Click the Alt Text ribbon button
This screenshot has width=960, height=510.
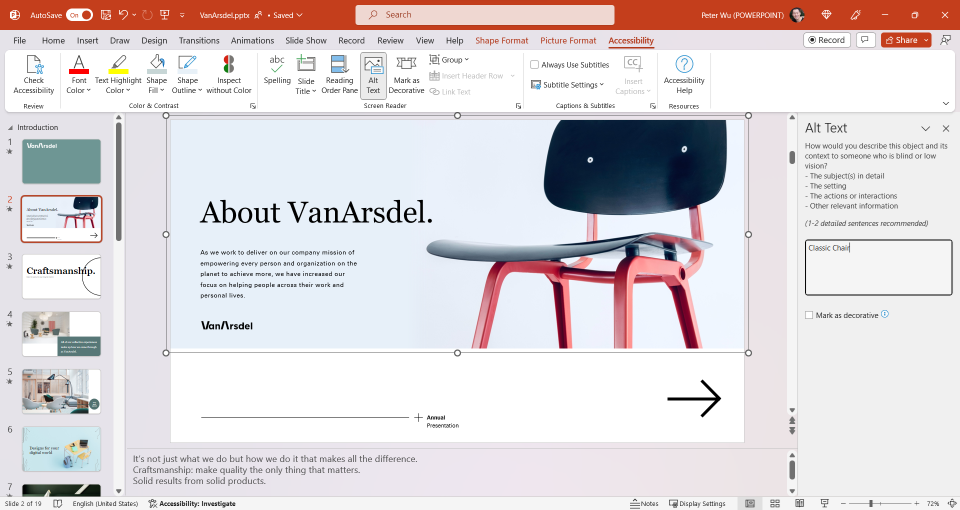point(373,74)
